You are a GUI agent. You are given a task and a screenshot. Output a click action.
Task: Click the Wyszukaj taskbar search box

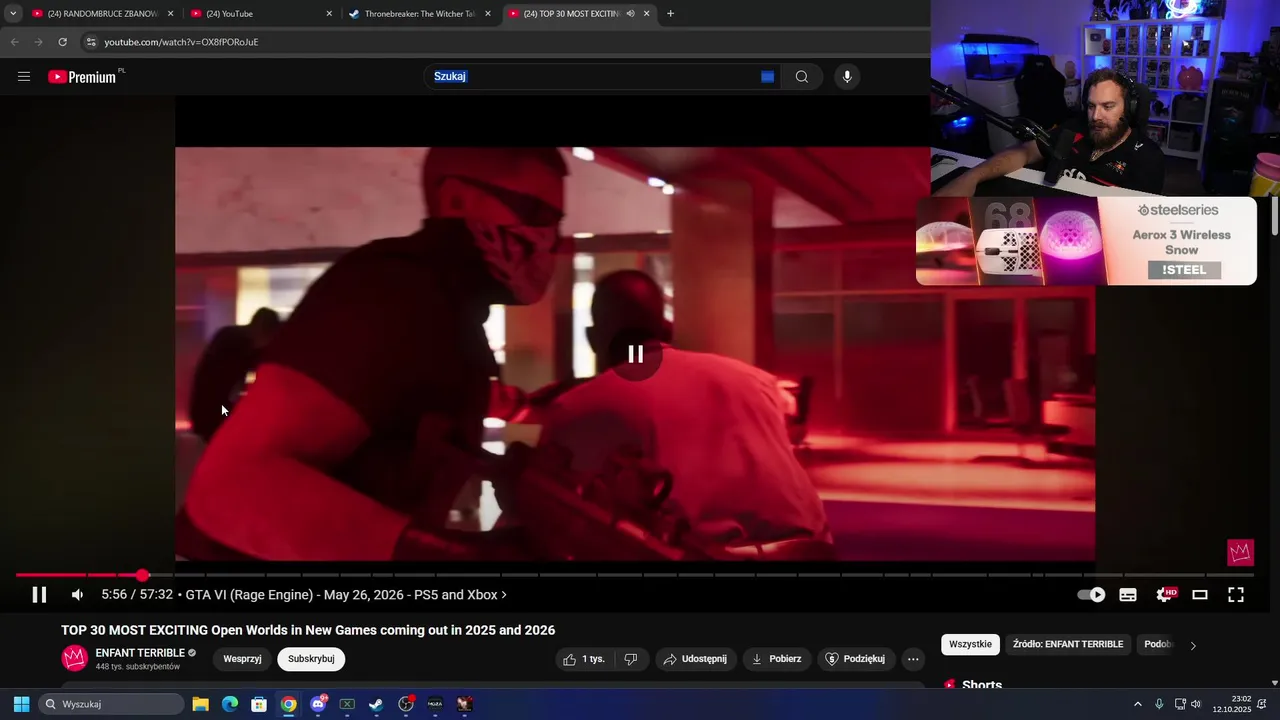[111, 704]
